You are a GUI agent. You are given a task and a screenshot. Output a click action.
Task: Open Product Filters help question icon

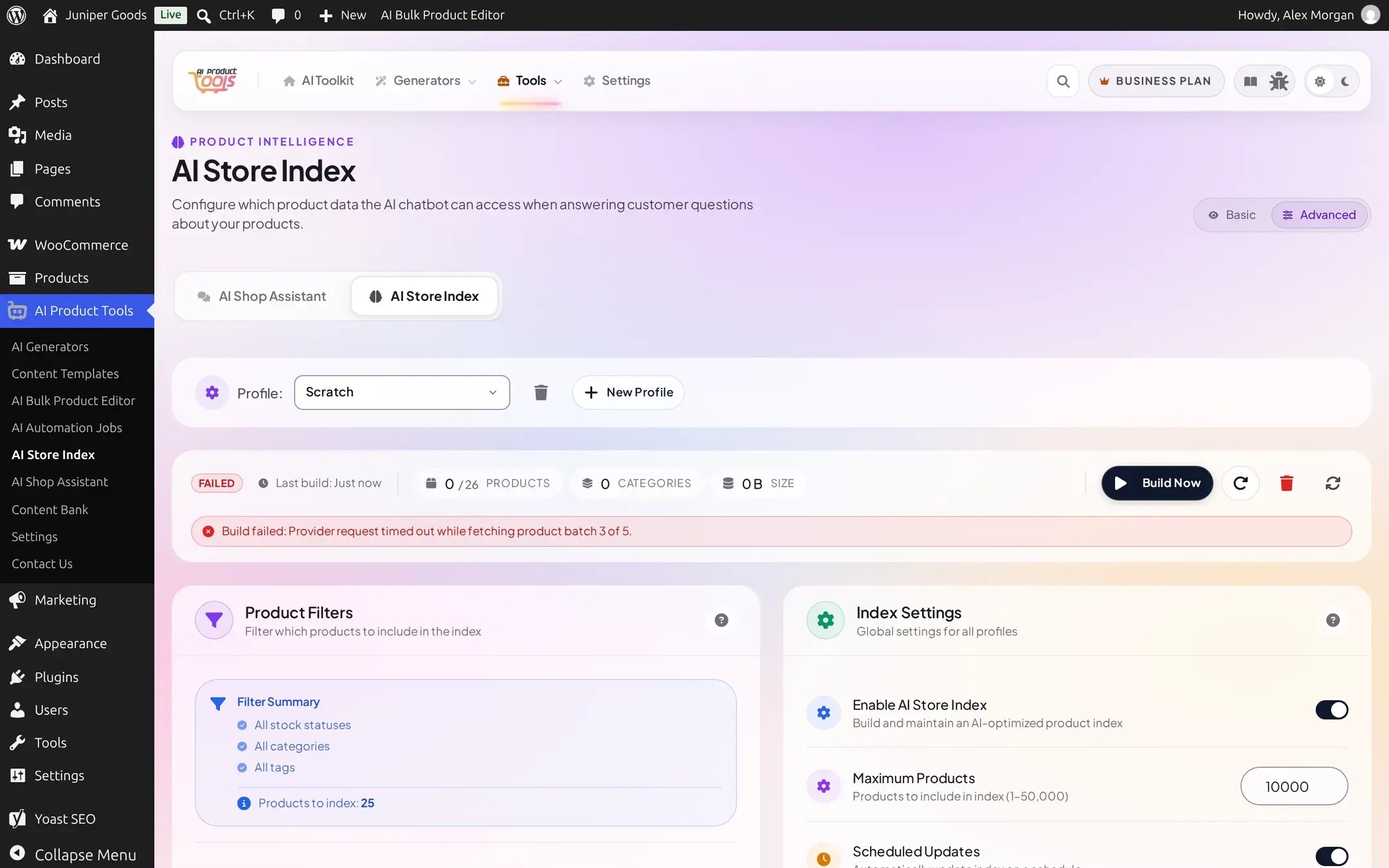721,620
